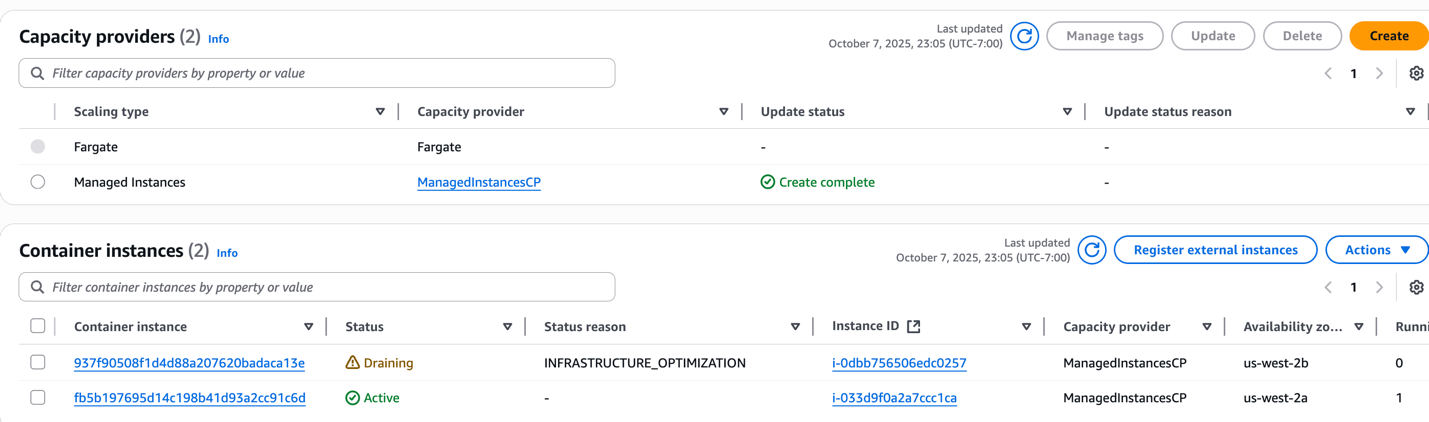
Task: Check the box for the Draining container instance
Action: pyautogui.click(x=38, y=362)
